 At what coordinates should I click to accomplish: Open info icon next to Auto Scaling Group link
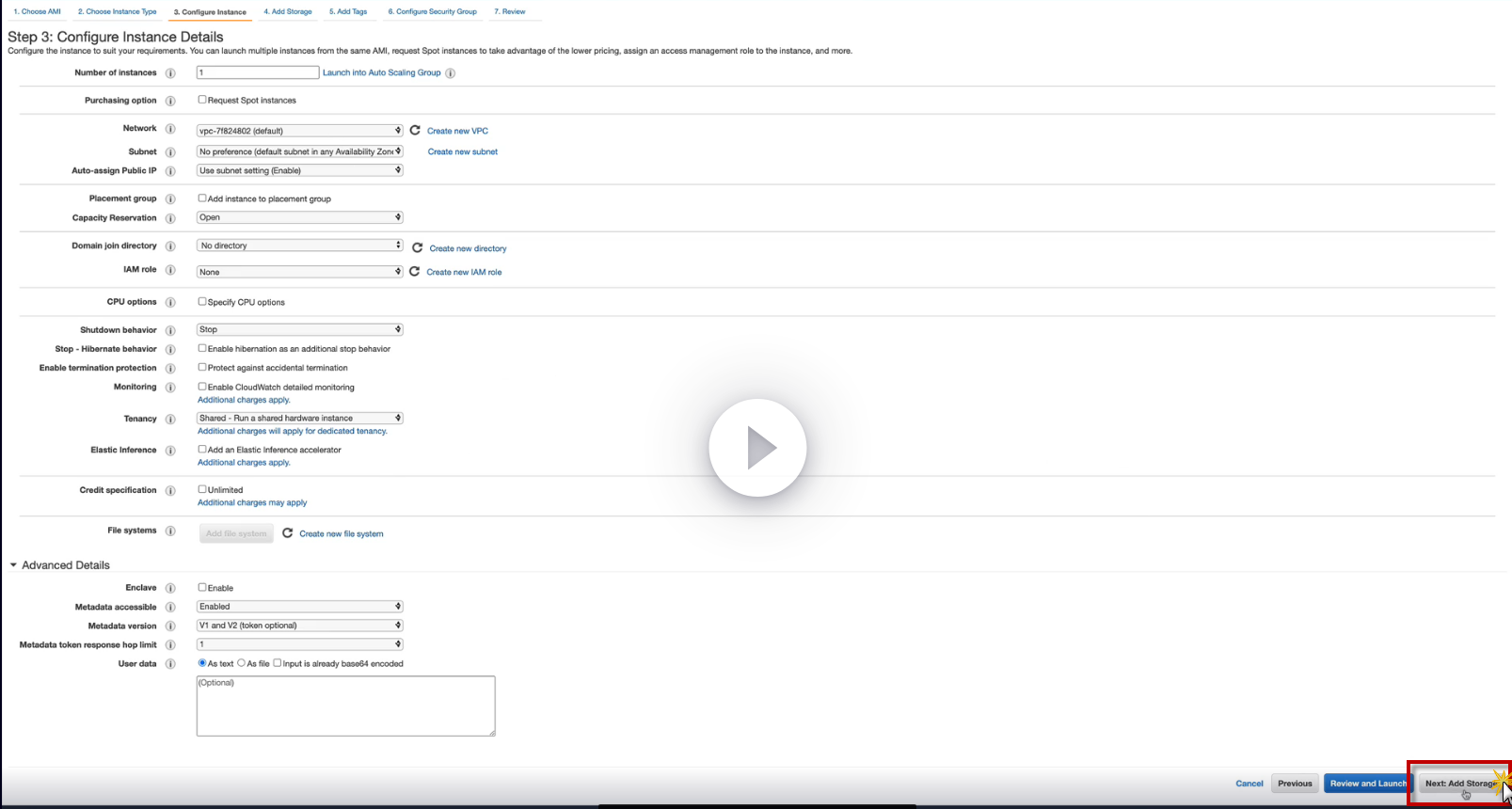point(450,73)
